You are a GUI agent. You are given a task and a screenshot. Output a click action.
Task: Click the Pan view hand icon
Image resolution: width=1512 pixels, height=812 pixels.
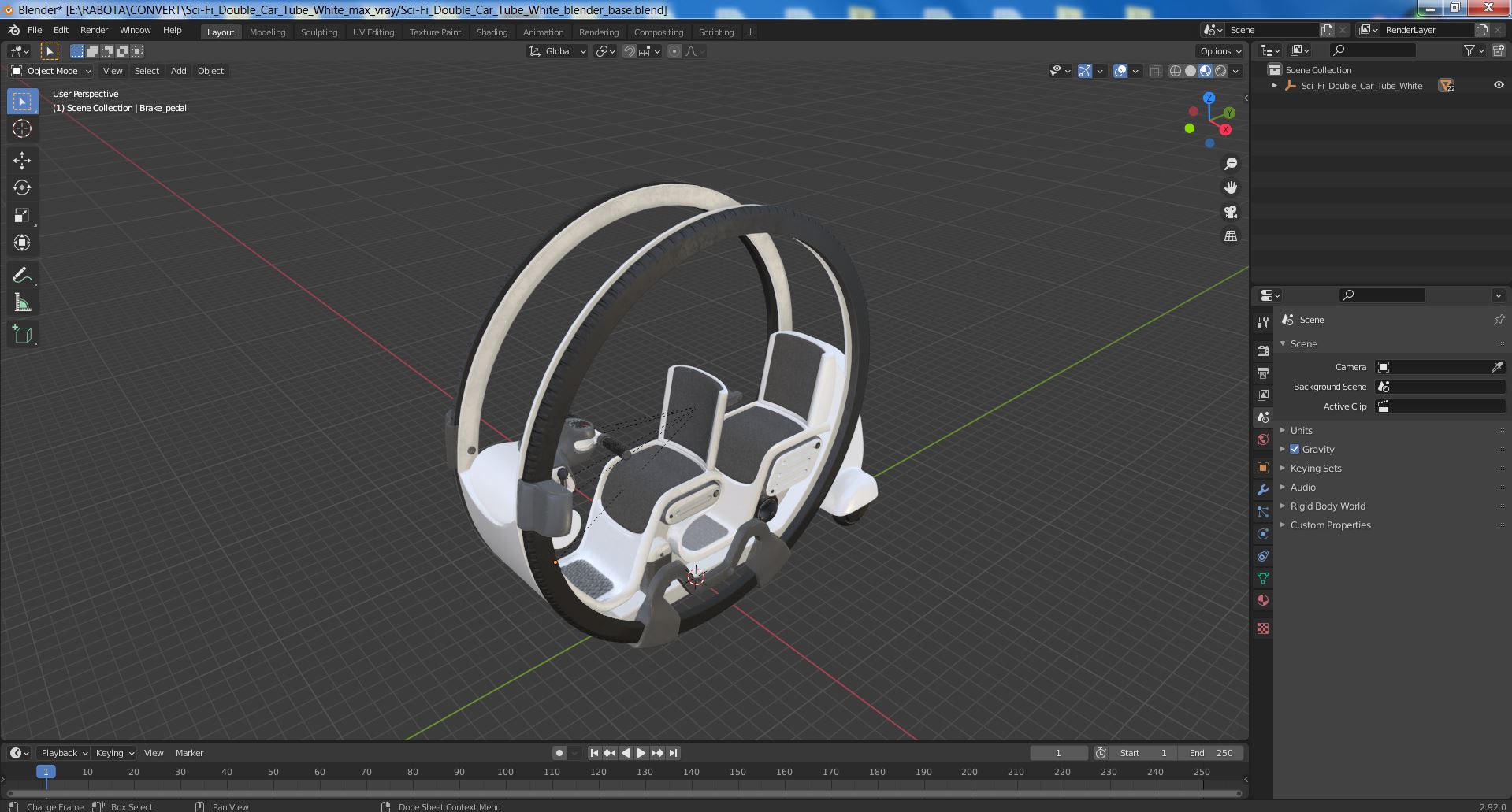coord(1230,187)
